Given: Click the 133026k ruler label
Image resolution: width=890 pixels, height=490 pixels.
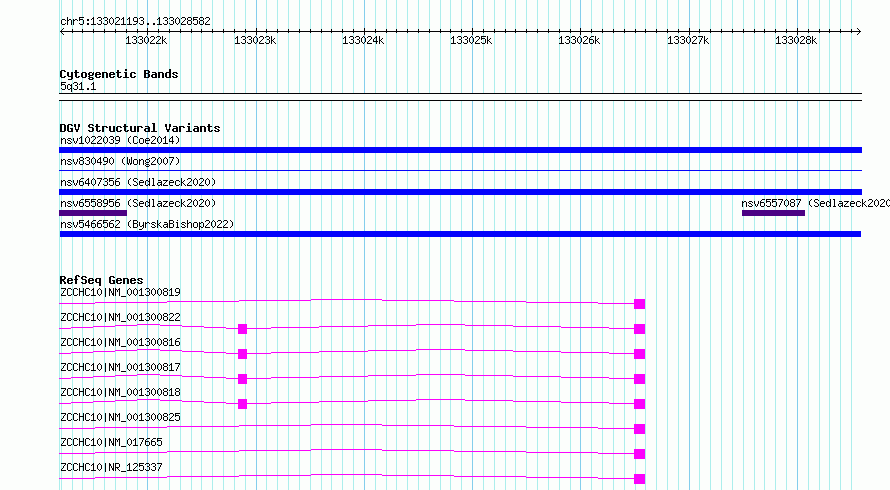Looking at the screenshot, I should (579, 40).
